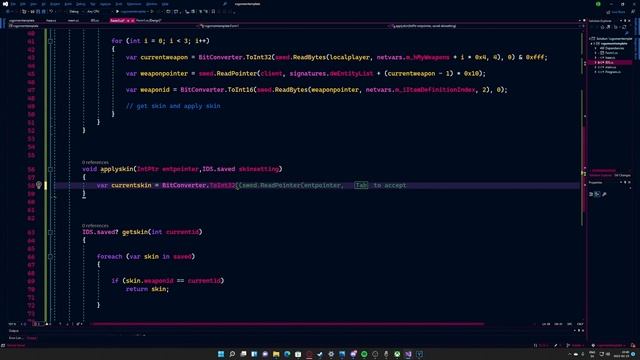Viewport: 640px width, 360px height.
Task: Click the Visual Studio logo icon
Action: 5,4
